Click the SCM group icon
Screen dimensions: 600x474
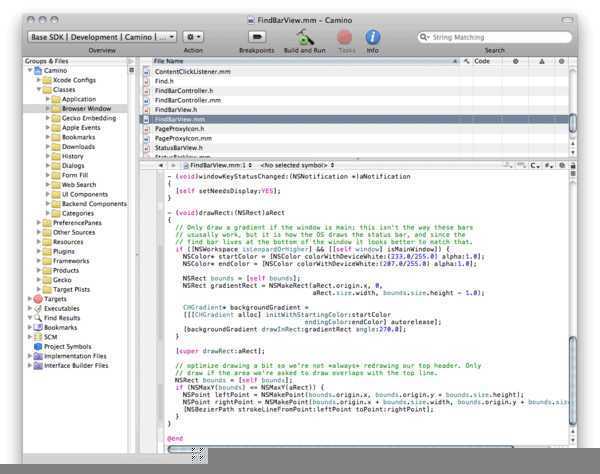pos(38,337)
